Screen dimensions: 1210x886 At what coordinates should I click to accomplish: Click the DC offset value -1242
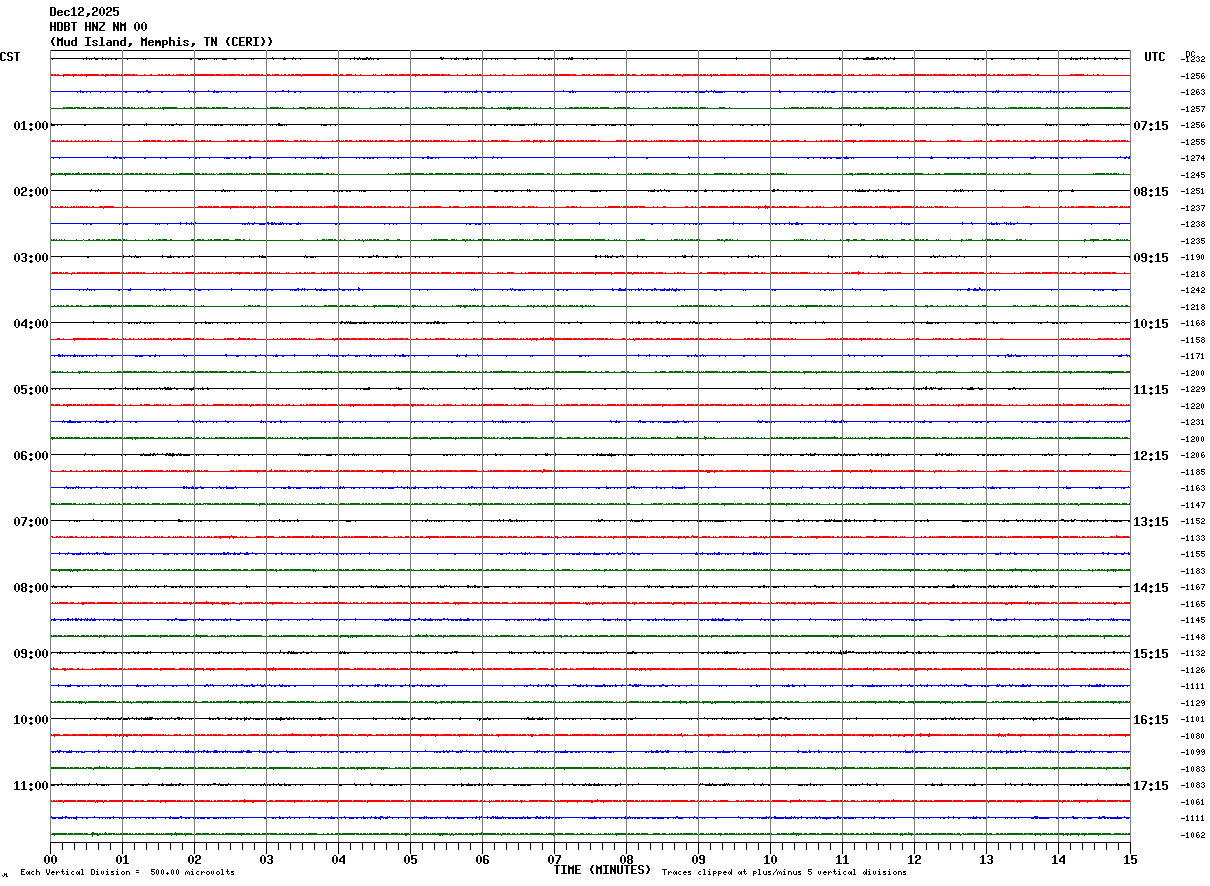click(x=1193, y=290)
